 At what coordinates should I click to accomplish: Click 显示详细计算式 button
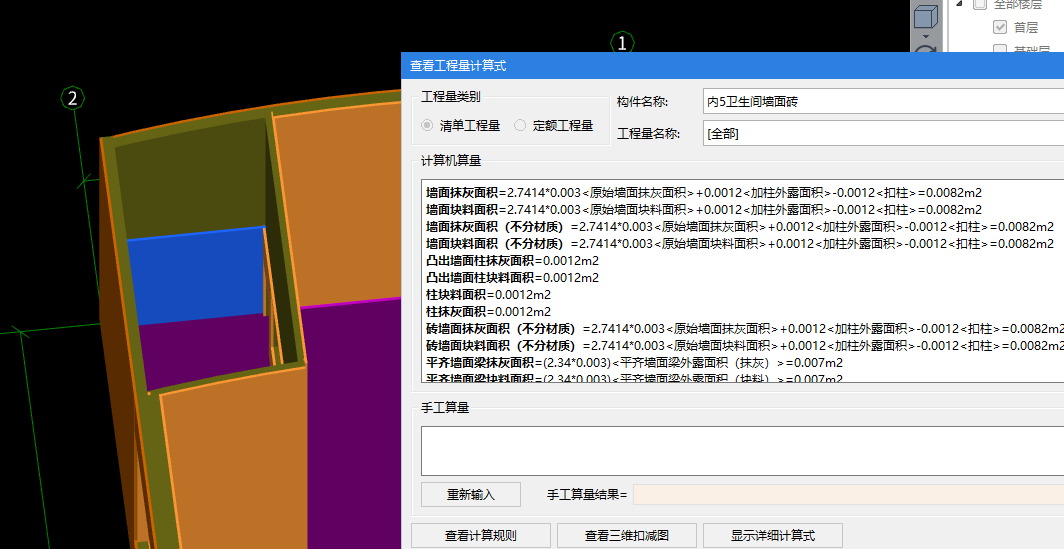pos(773,535)
